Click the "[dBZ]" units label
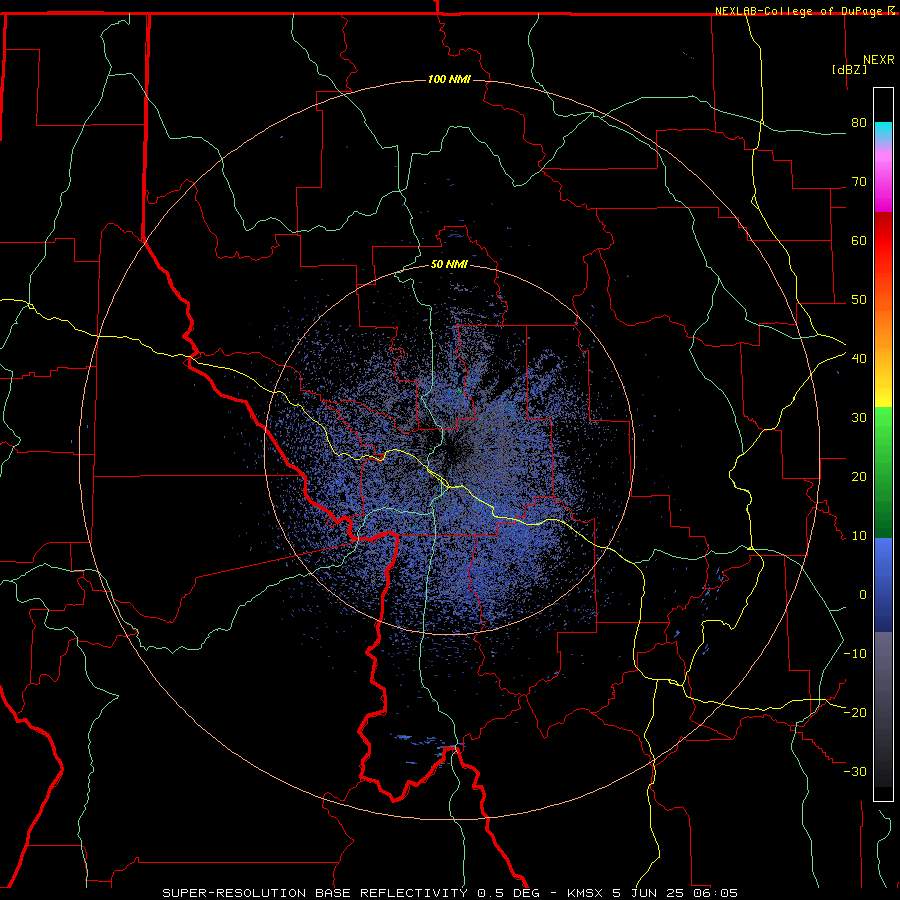Viewport: 900px width, 900px height. tap(849, 69)
